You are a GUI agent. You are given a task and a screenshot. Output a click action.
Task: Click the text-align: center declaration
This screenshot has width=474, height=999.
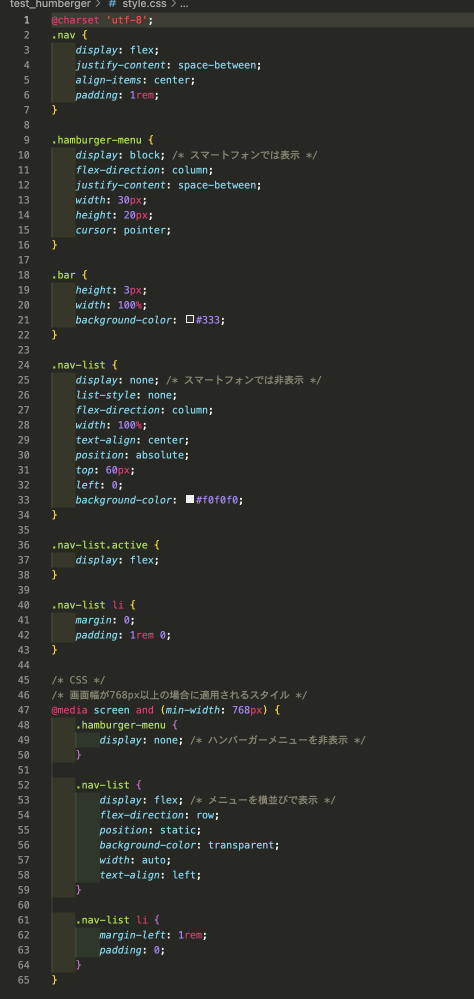[133, 440]
